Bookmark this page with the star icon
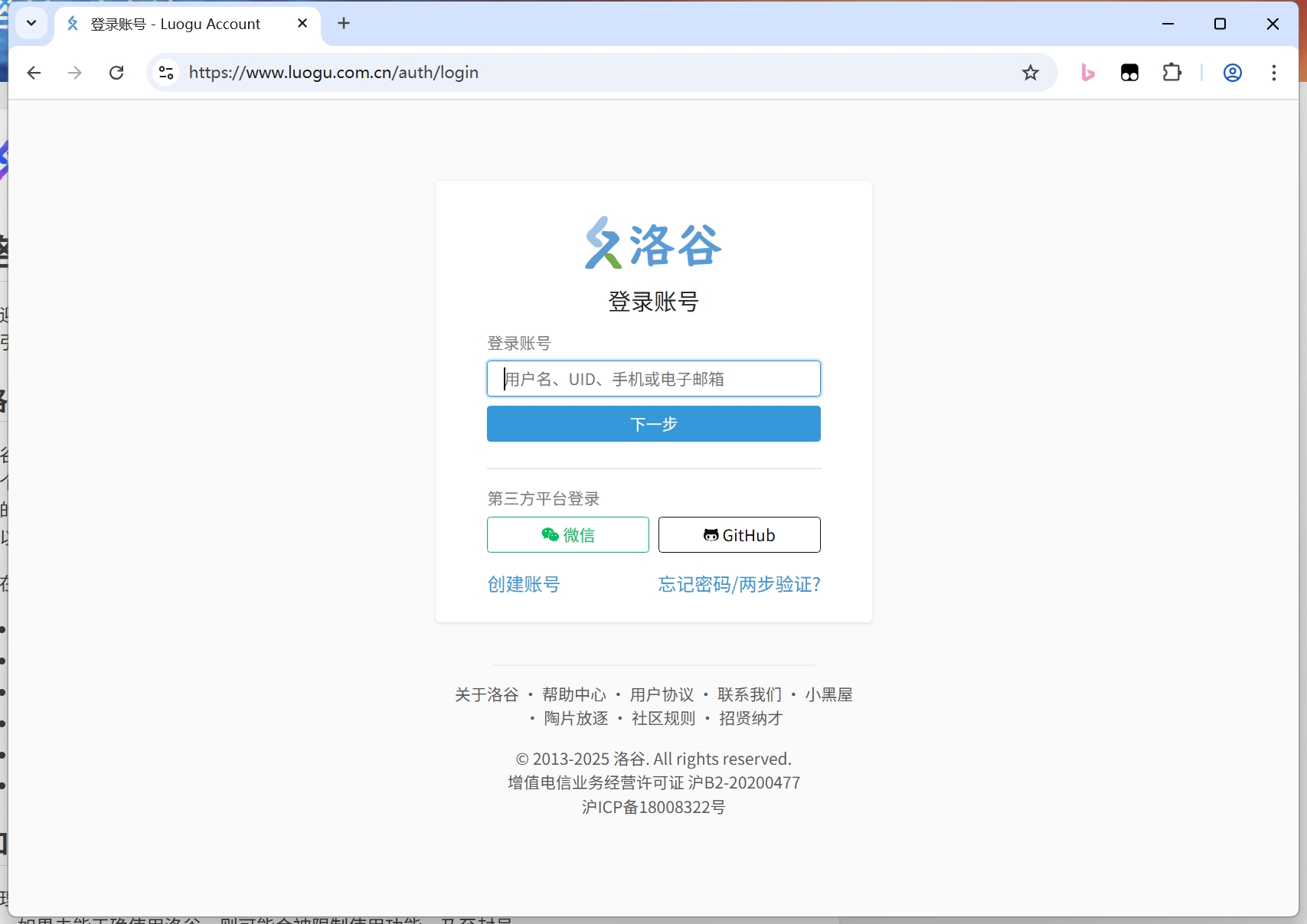Image resolution: width=1307 pixels, height=924 pixels. pos(1031,73)
